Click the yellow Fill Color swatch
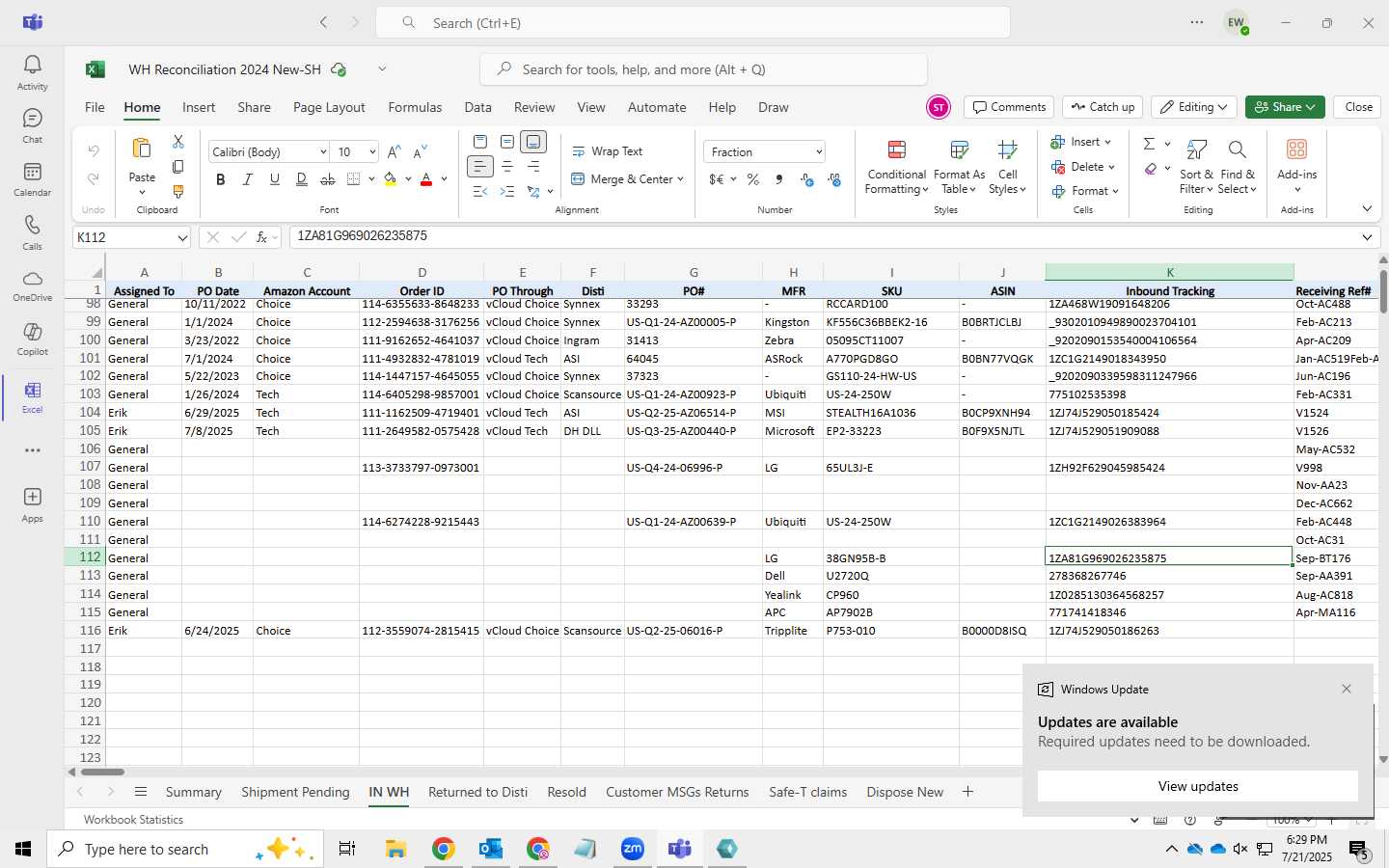The height and width of the screenshot is (868, 1389). point(391,179)
